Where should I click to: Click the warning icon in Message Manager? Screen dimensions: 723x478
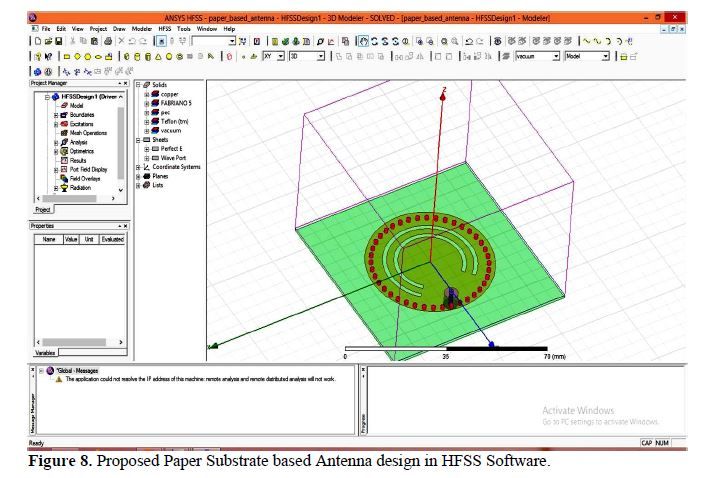(x=59, y=379)
